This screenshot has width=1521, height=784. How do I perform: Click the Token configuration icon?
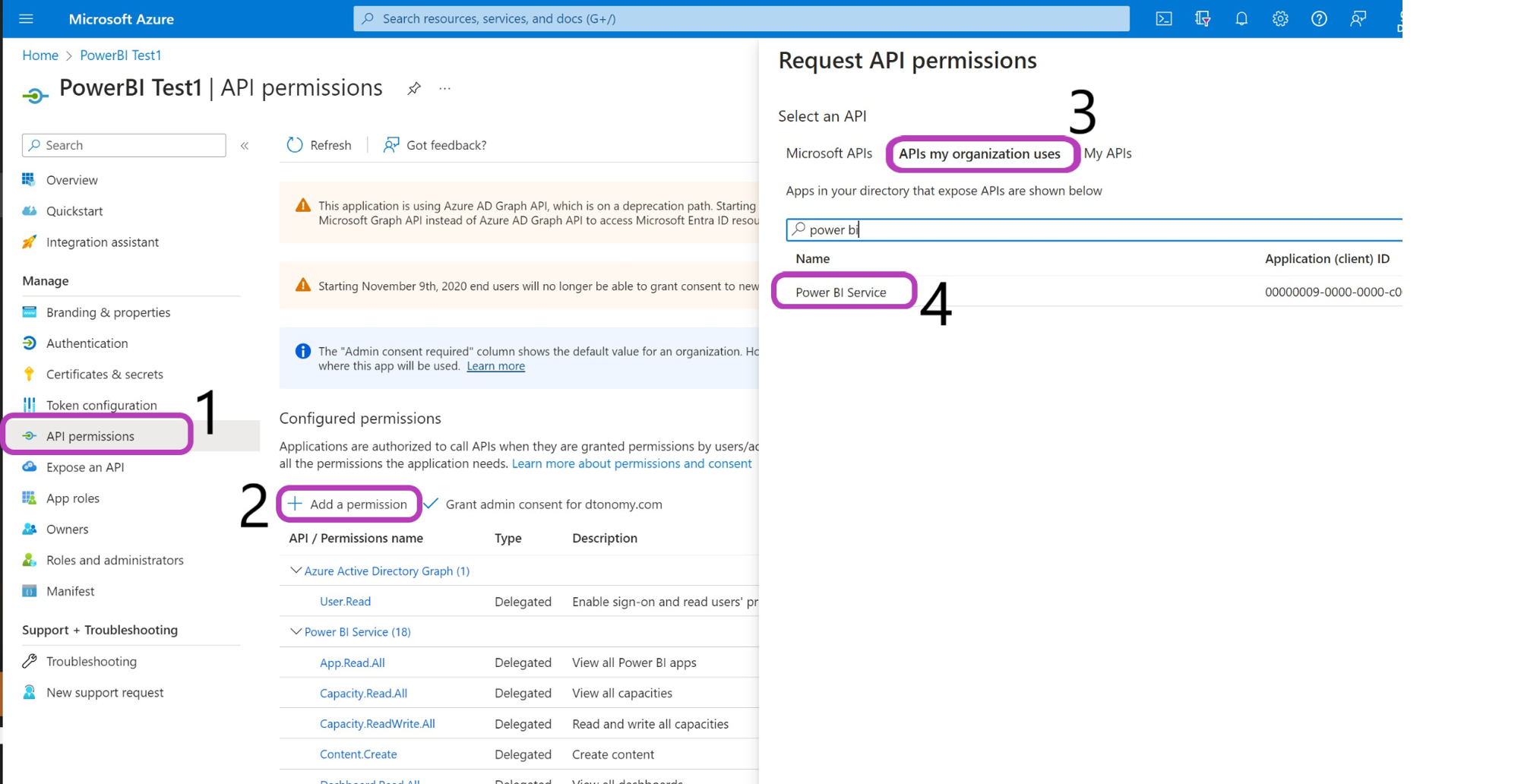point(29,405)
